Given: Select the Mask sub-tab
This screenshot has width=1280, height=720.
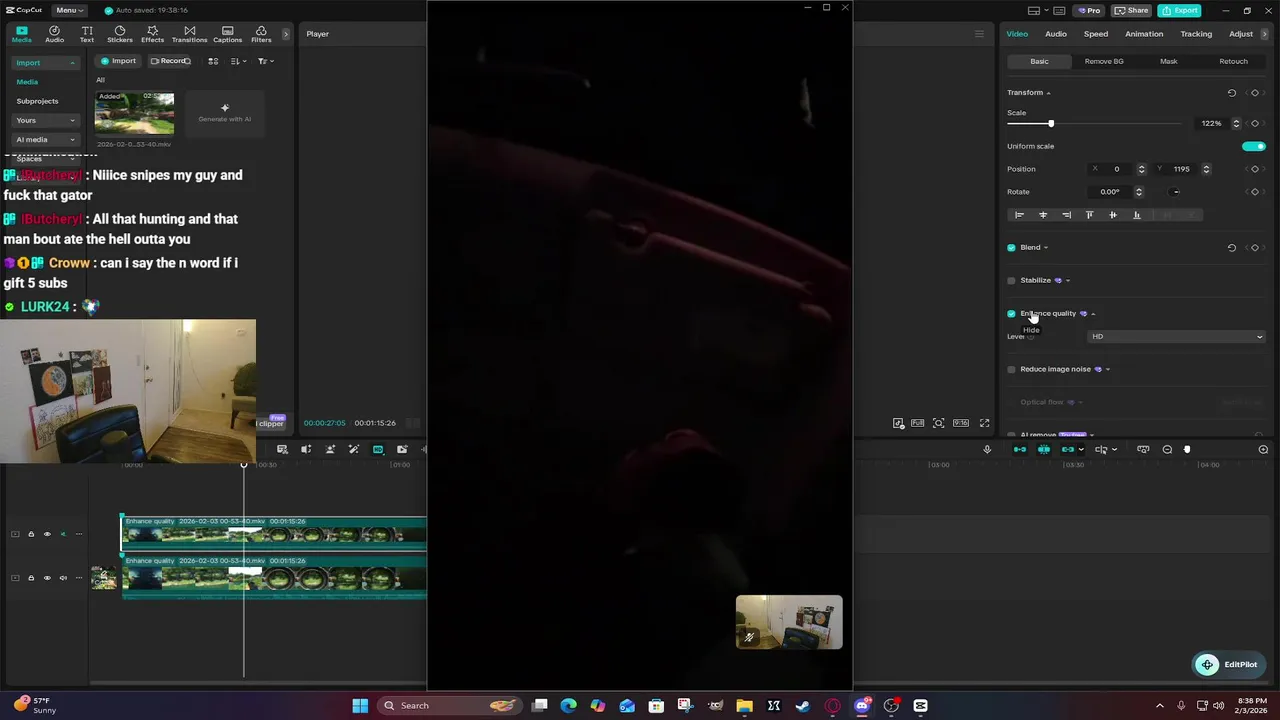Looking at the screenshot, I should tap(1168, 61).
